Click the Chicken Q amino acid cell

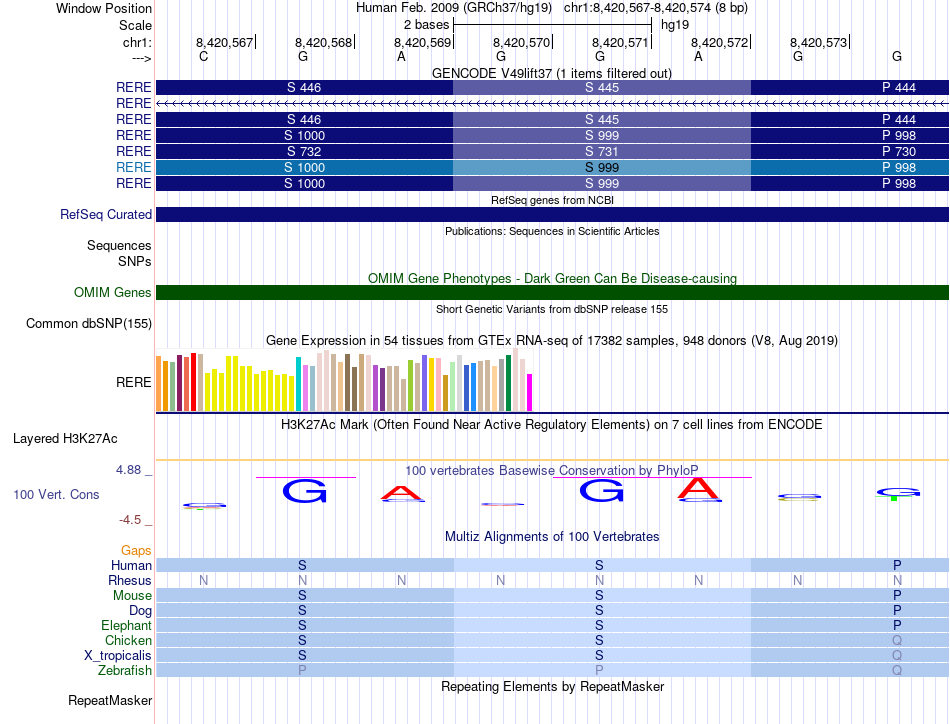[x=897, y=640]
